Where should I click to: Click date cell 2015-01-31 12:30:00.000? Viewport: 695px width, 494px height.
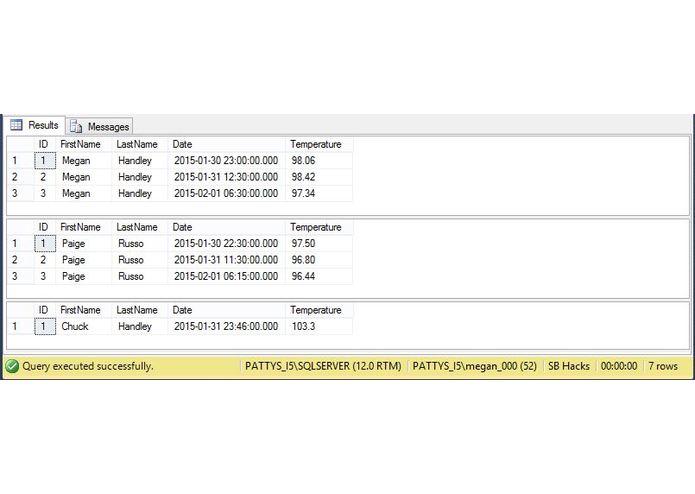226,177
